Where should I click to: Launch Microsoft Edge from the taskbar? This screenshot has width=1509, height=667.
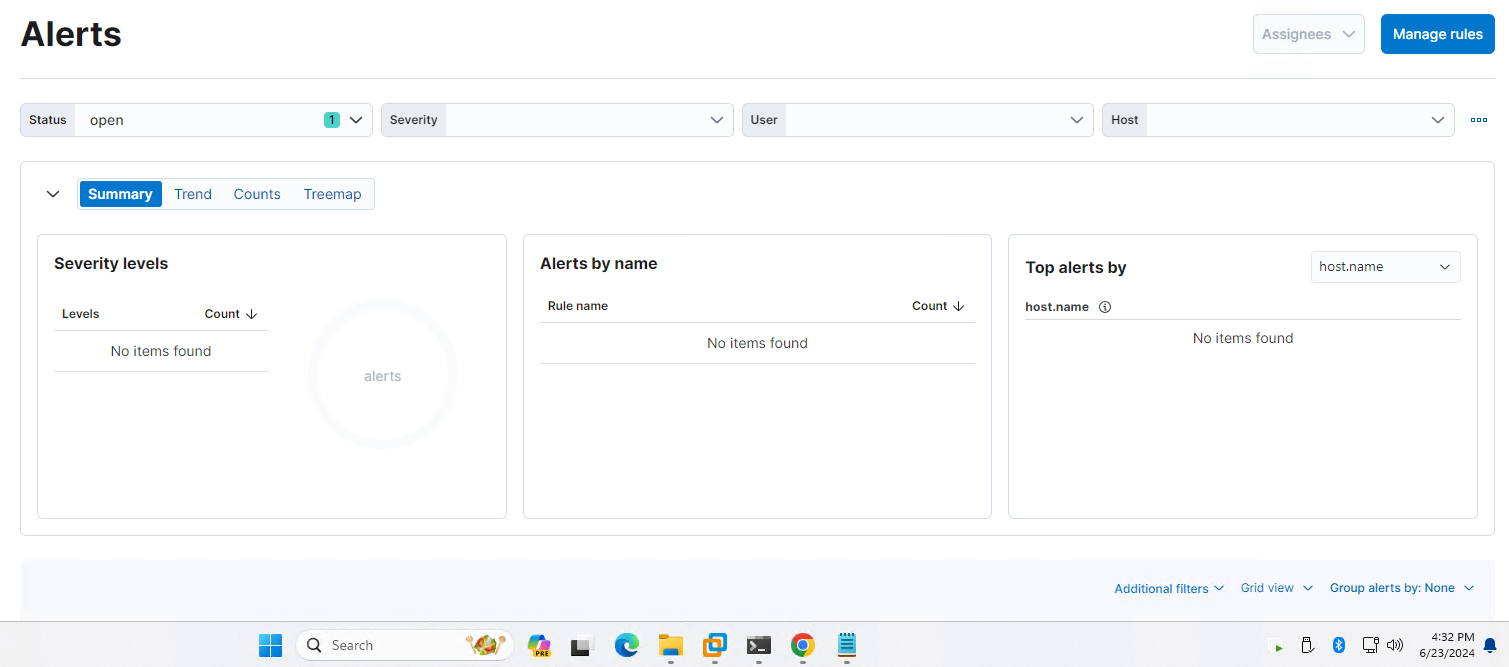(x=627, y=645)
